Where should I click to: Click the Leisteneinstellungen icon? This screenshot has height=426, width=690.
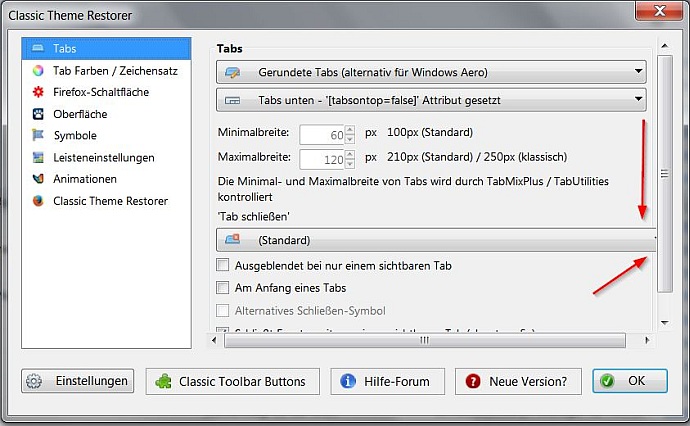click(x=38, y=158)
